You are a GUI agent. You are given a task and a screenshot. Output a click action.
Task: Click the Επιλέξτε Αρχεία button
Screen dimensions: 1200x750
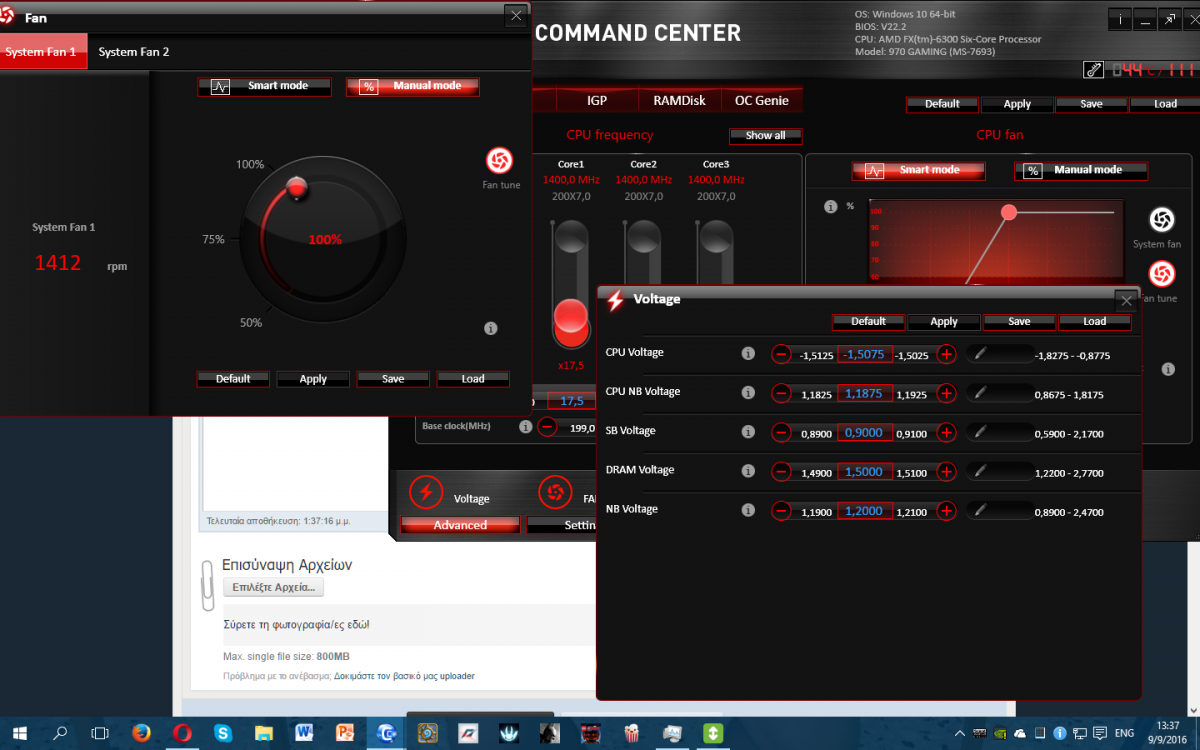[x=273, y=587]
